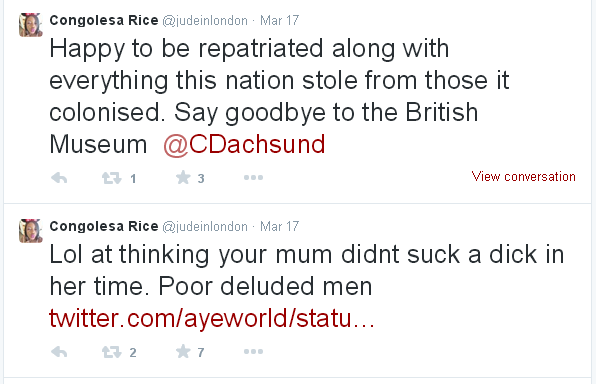Click the avatar on the first tweet

pyautogui.click(x=31, y=25)
